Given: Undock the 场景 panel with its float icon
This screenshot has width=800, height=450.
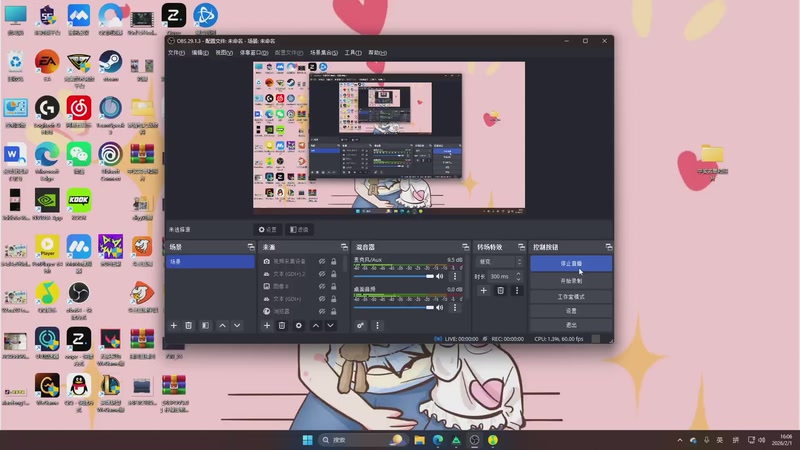Looking at the screenshot, I should click(x=251, y=247).
